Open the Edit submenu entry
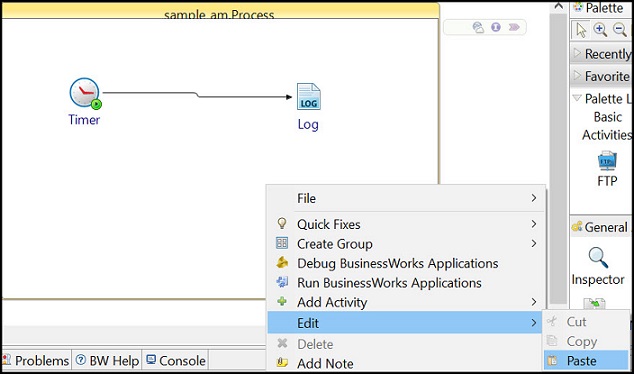The height and width of the screenshot is (374, 634). [405, 323]
